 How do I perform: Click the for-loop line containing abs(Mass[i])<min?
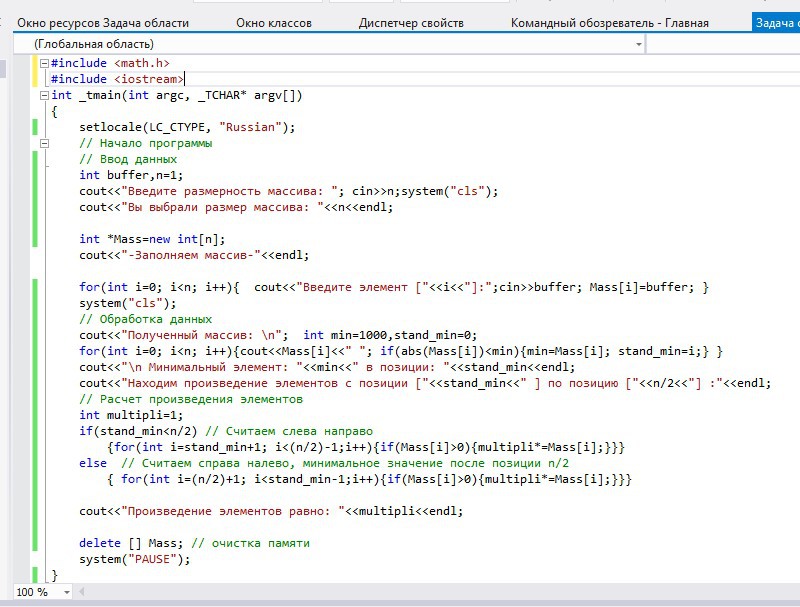(x=401, y=351)
